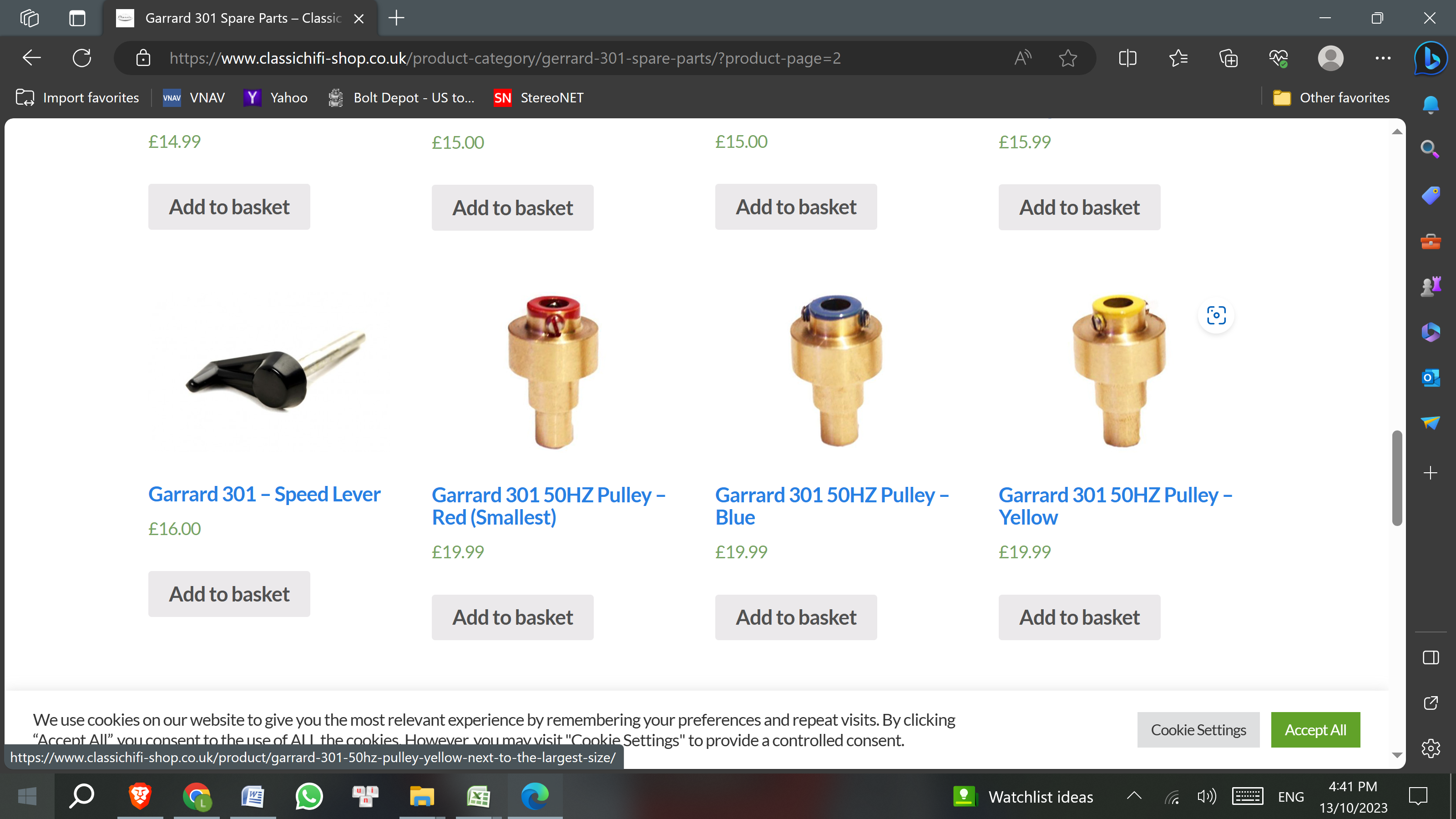Open the sidebar Drop paper plane icon
The image size is (1456, 819).
pos(1431,422)
